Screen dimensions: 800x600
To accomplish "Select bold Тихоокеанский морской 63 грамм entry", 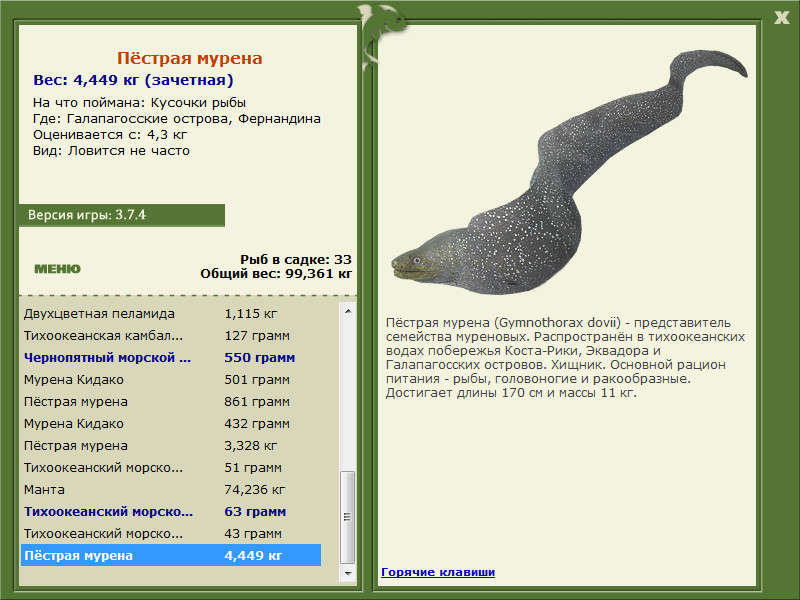I will click(x=171, y=511).
